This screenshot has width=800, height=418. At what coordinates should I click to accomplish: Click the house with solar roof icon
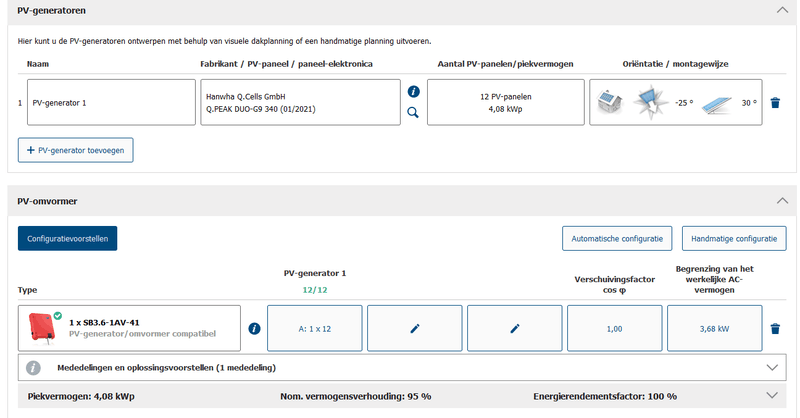pyautogui.click(x=610, y=102)
